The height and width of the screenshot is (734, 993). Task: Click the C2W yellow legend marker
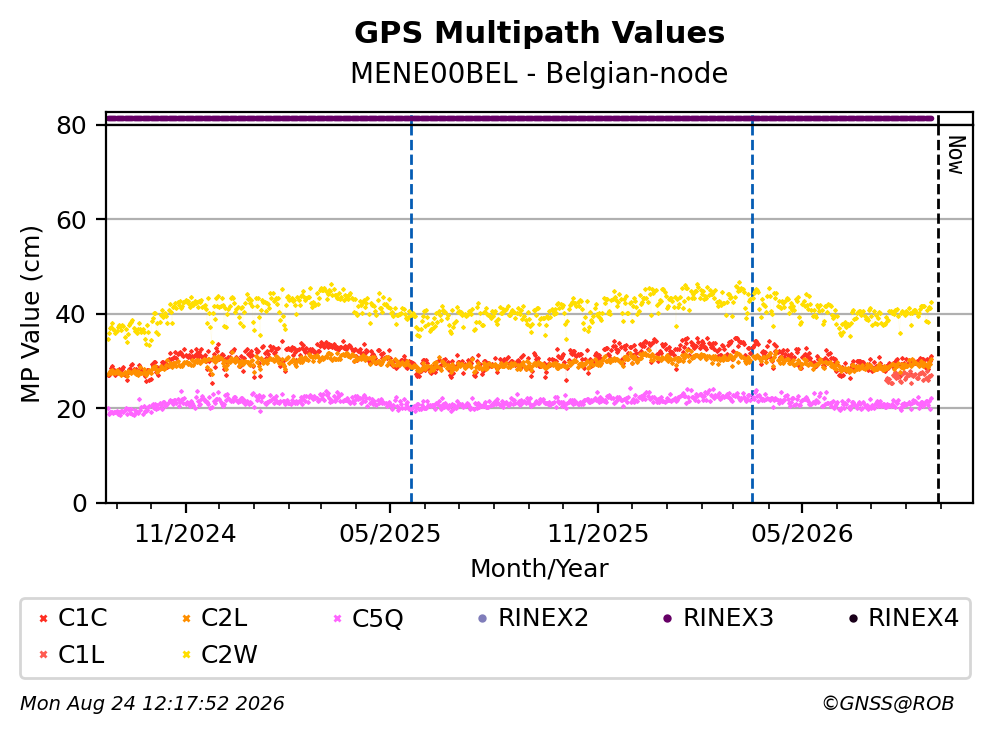click(186, 655)
